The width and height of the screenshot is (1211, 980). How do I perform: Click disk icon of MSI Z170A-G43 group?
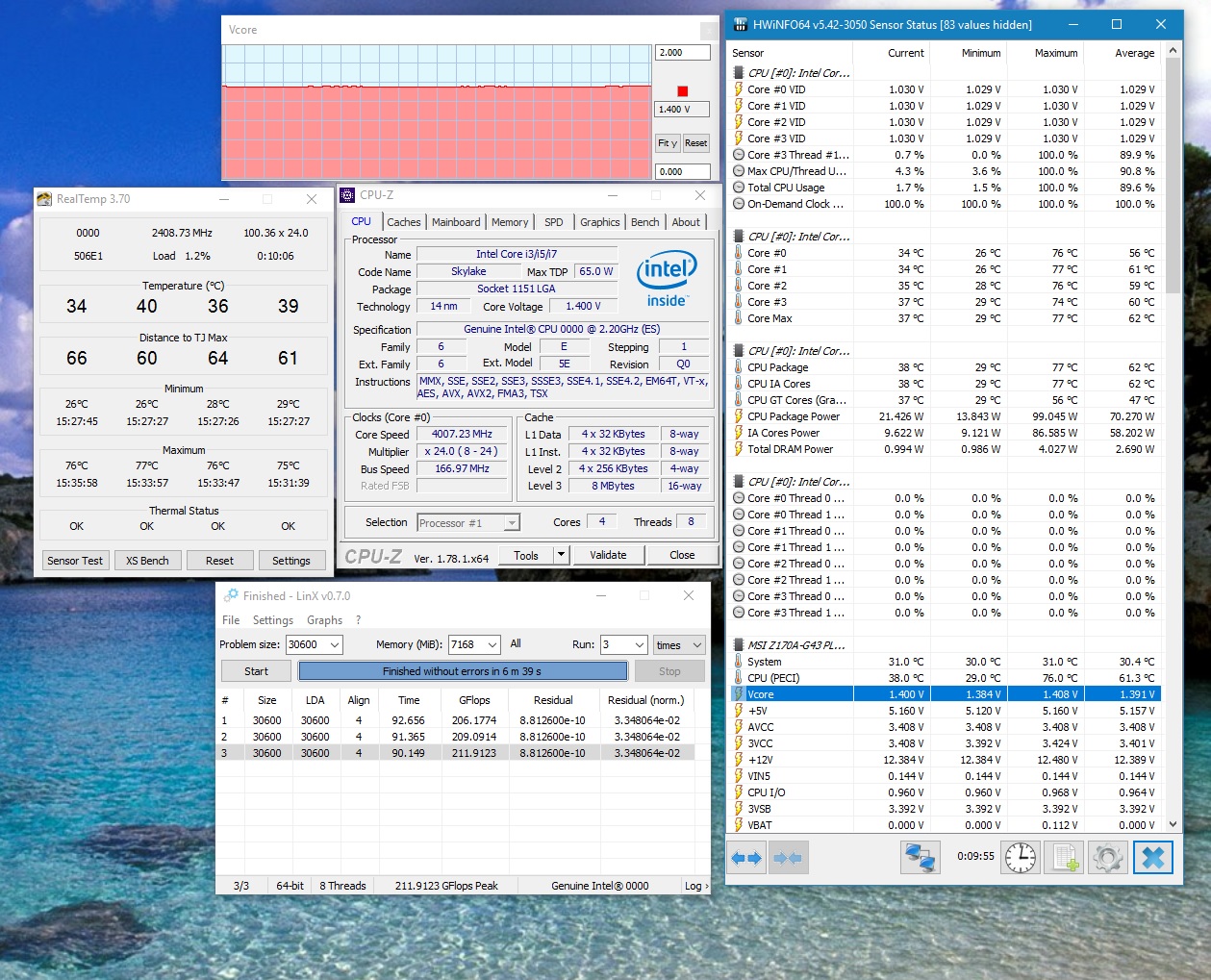click(739, 645)
